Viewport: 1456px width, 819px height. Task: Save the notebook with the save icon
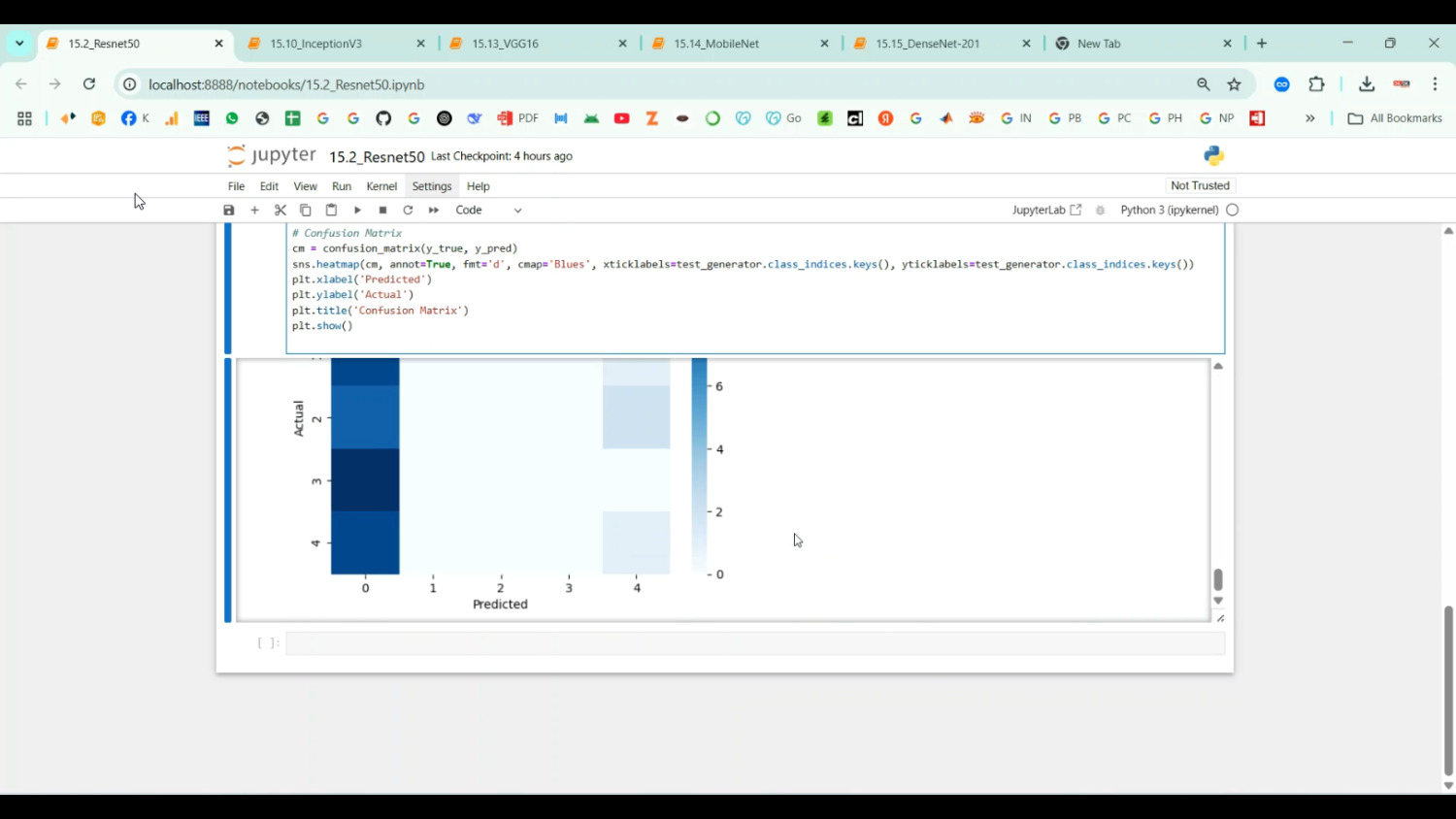click(229, 211)
